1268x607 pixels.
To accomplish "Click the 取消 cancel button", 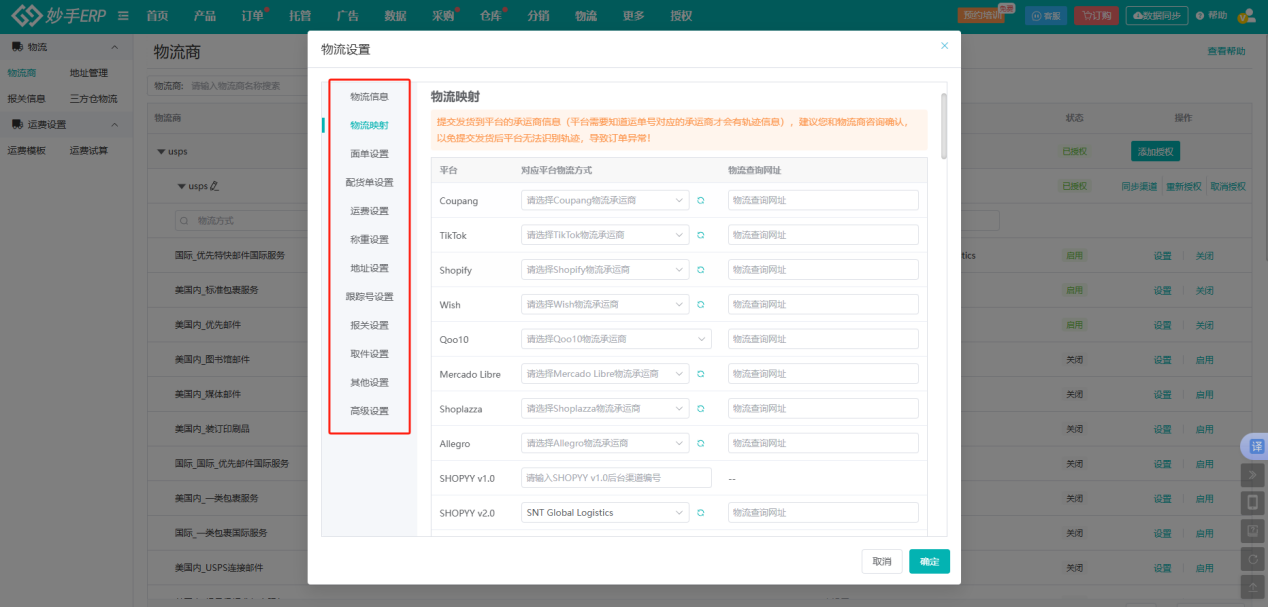I will [x=882, y=561].
